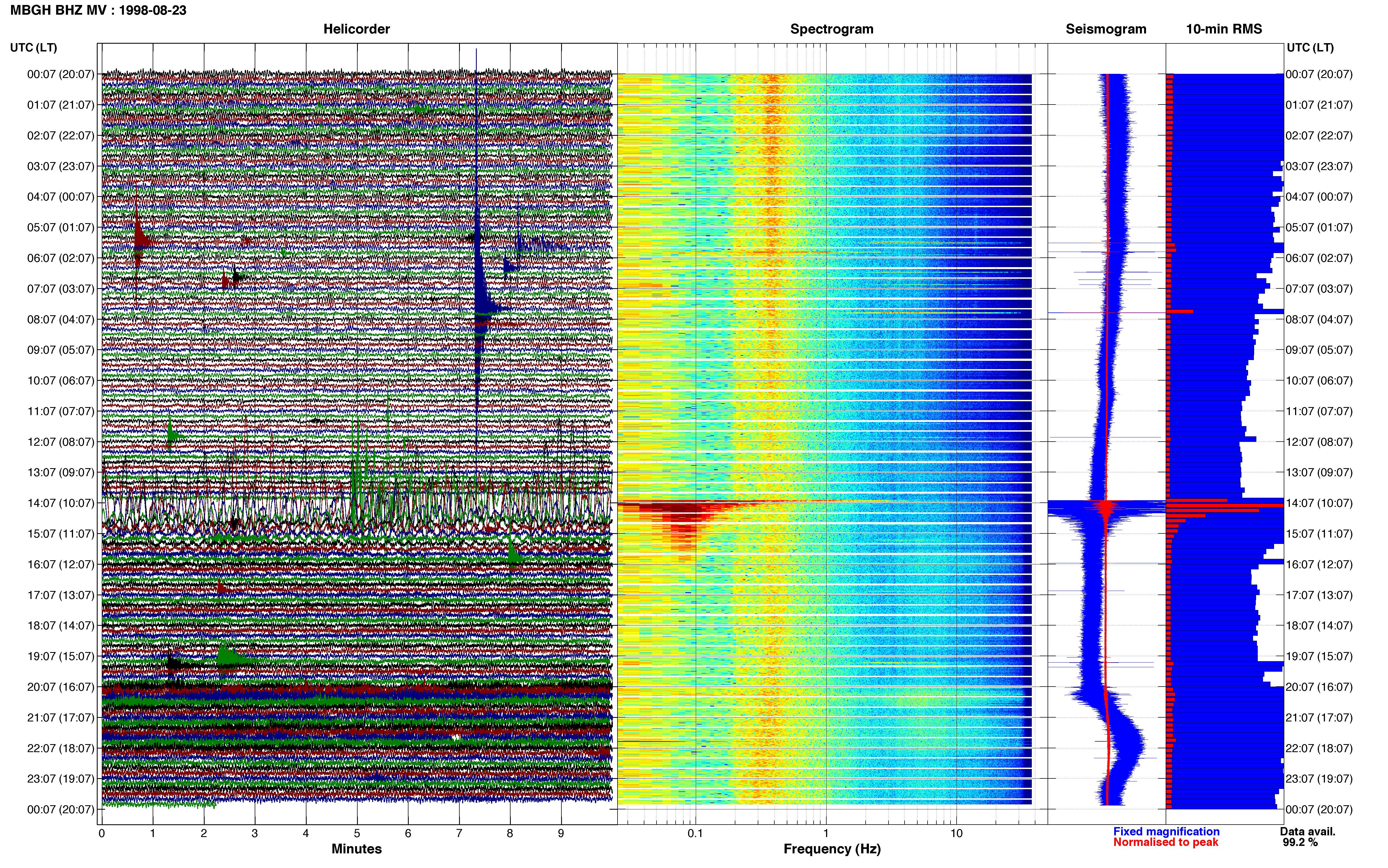Click the title text MBGH BHZ MV : 1998-08-23
The image size is (1388, 868).
98,10
